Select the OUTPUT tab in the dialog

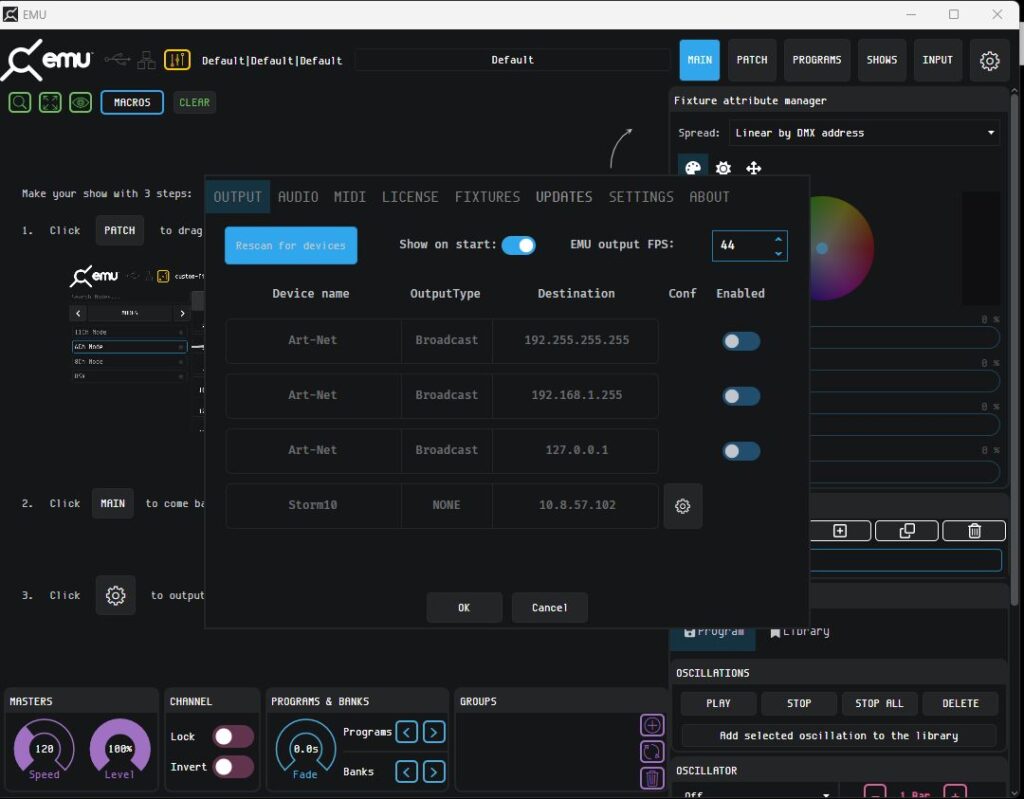point(238,197)
